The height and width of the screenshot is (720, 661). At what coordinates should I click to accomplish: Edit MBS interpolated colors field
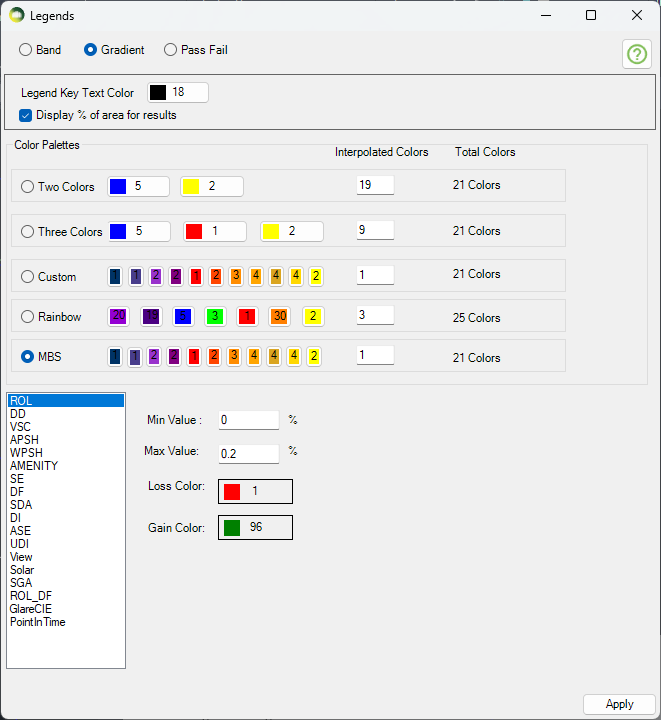[375, 355]
